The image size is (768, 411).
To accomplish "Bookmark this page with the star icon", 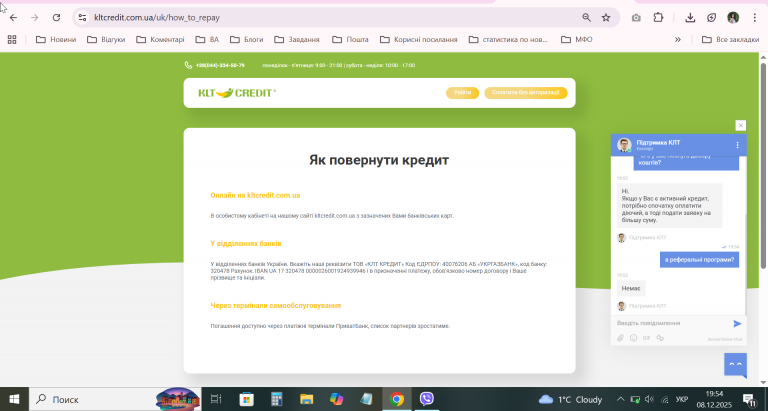I will pyautogui.click(x=606, y=18).
